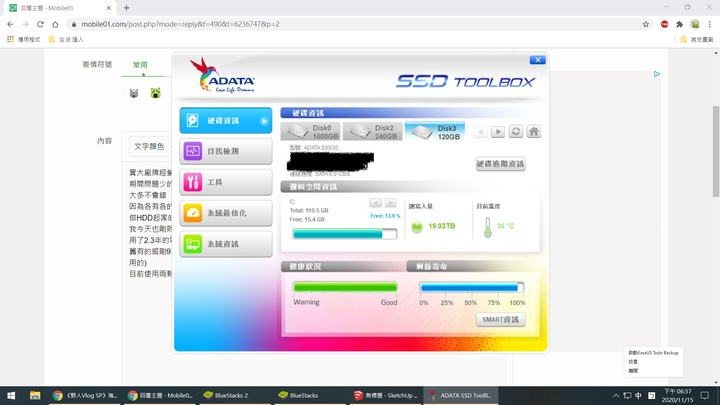Click the 中 input method indicator
The width and height of the screenshot is (720, 405).
coord(638,395)
